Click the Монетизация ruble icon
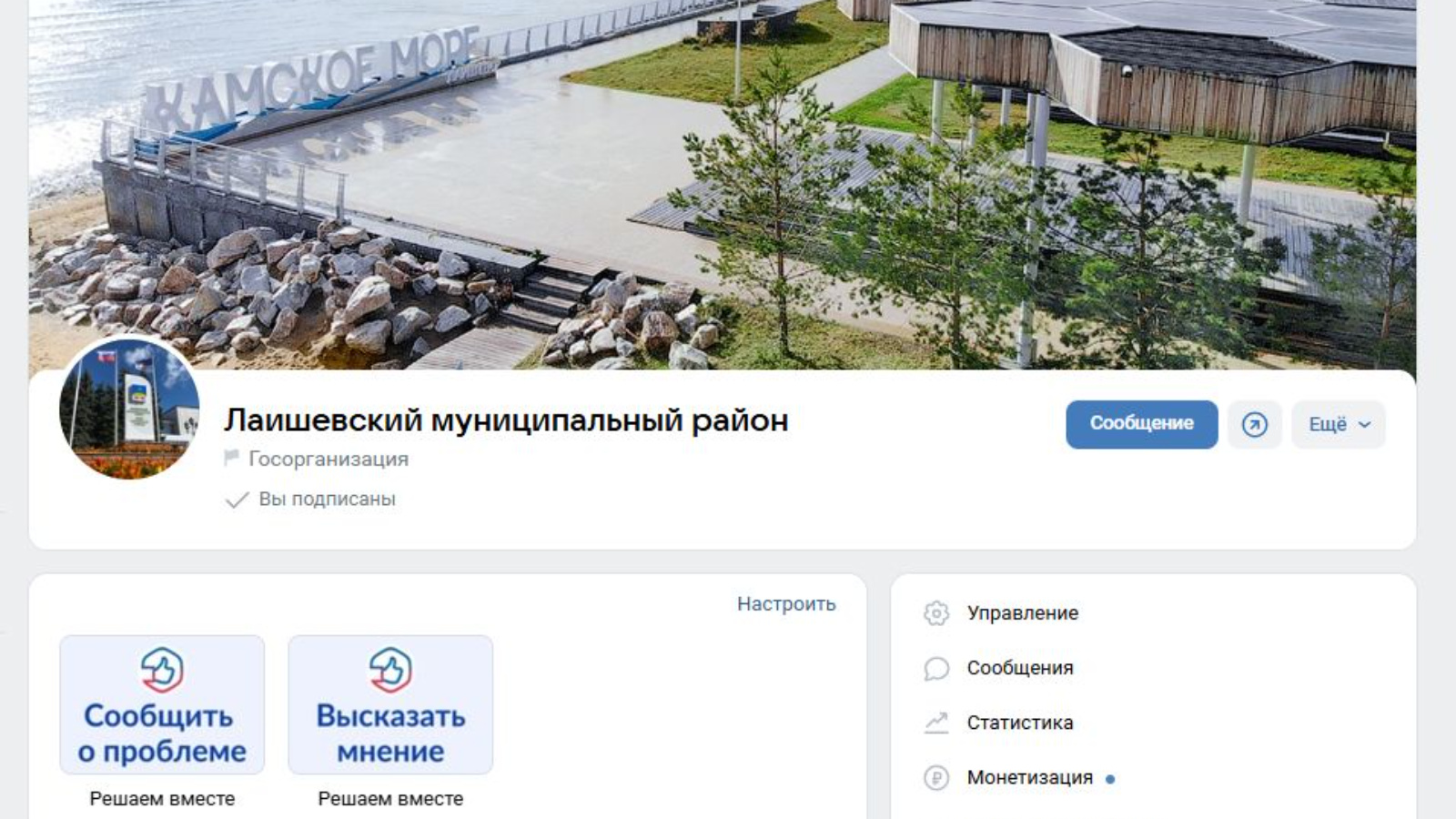1456x819 pixels. [x=935, y=778]
